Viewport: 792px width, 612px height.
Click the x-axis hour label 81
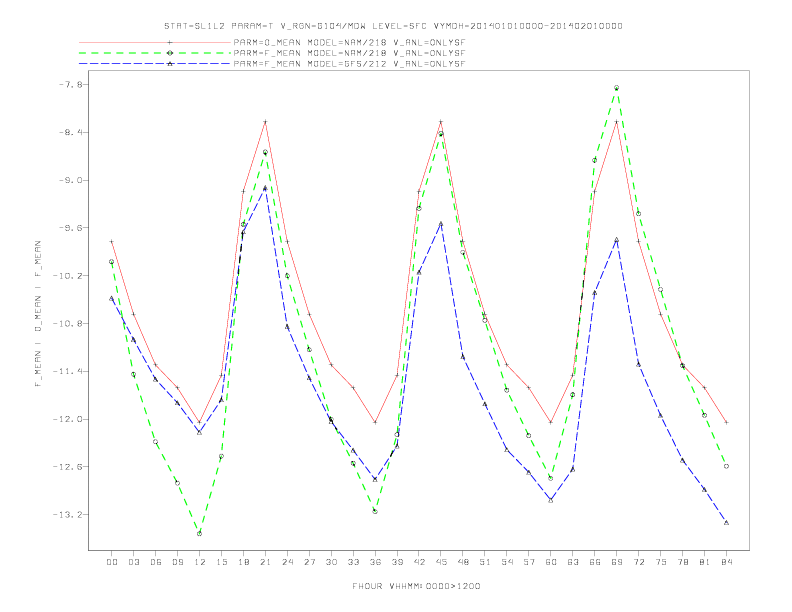705,562
